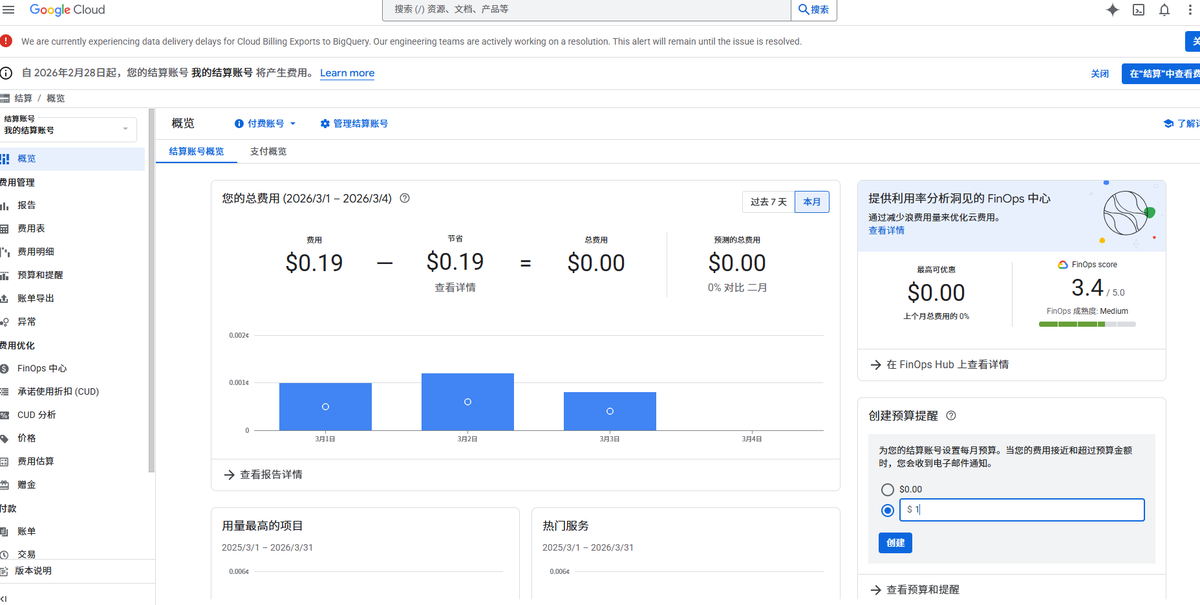1200x605 pixels.
Task: Open the 付费账号 dropdown
Action: pos(265,124)
